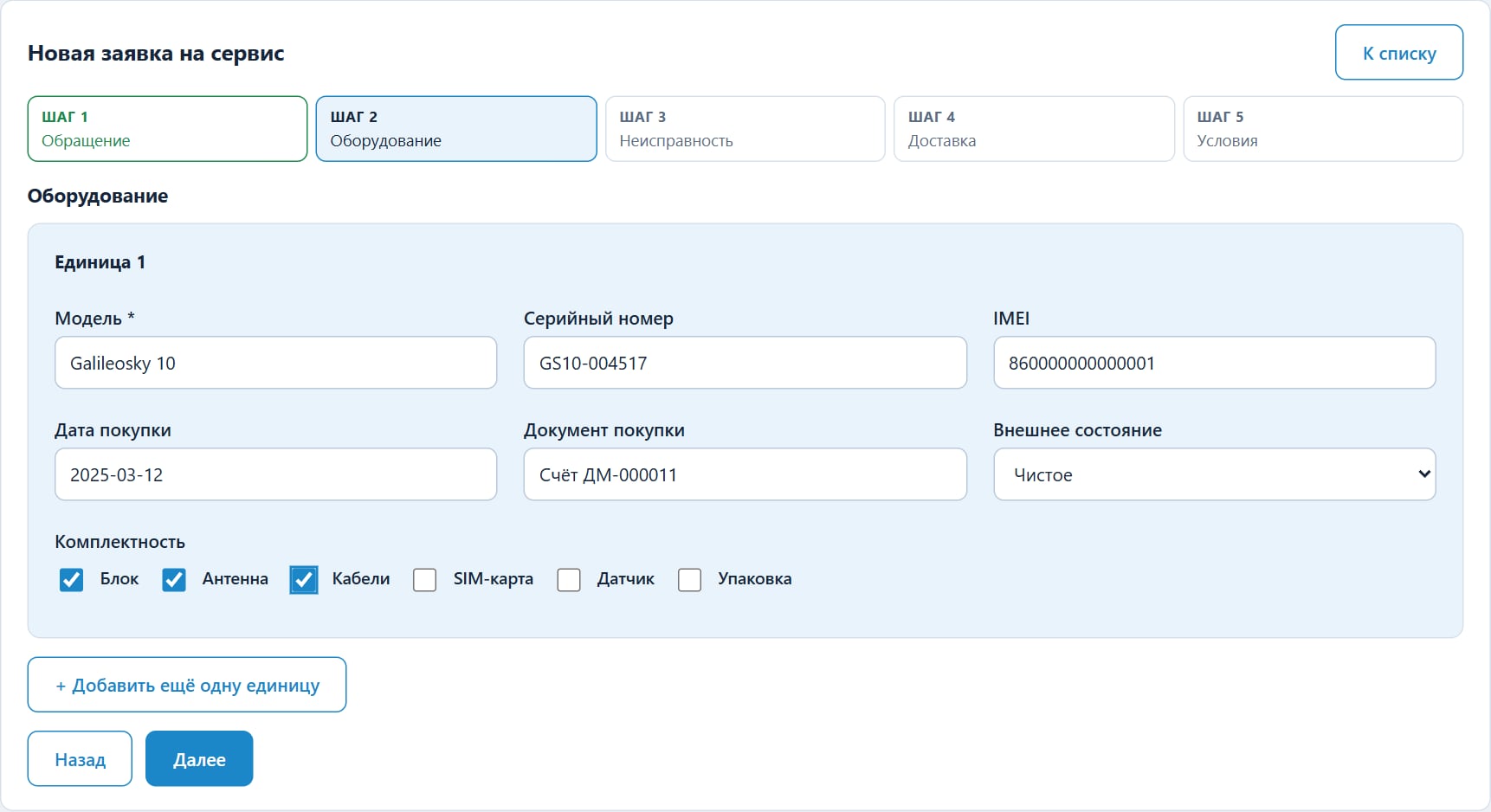Click into the Серийный номер field
This screenshot has width=1491, height=812.
[745, 363]
